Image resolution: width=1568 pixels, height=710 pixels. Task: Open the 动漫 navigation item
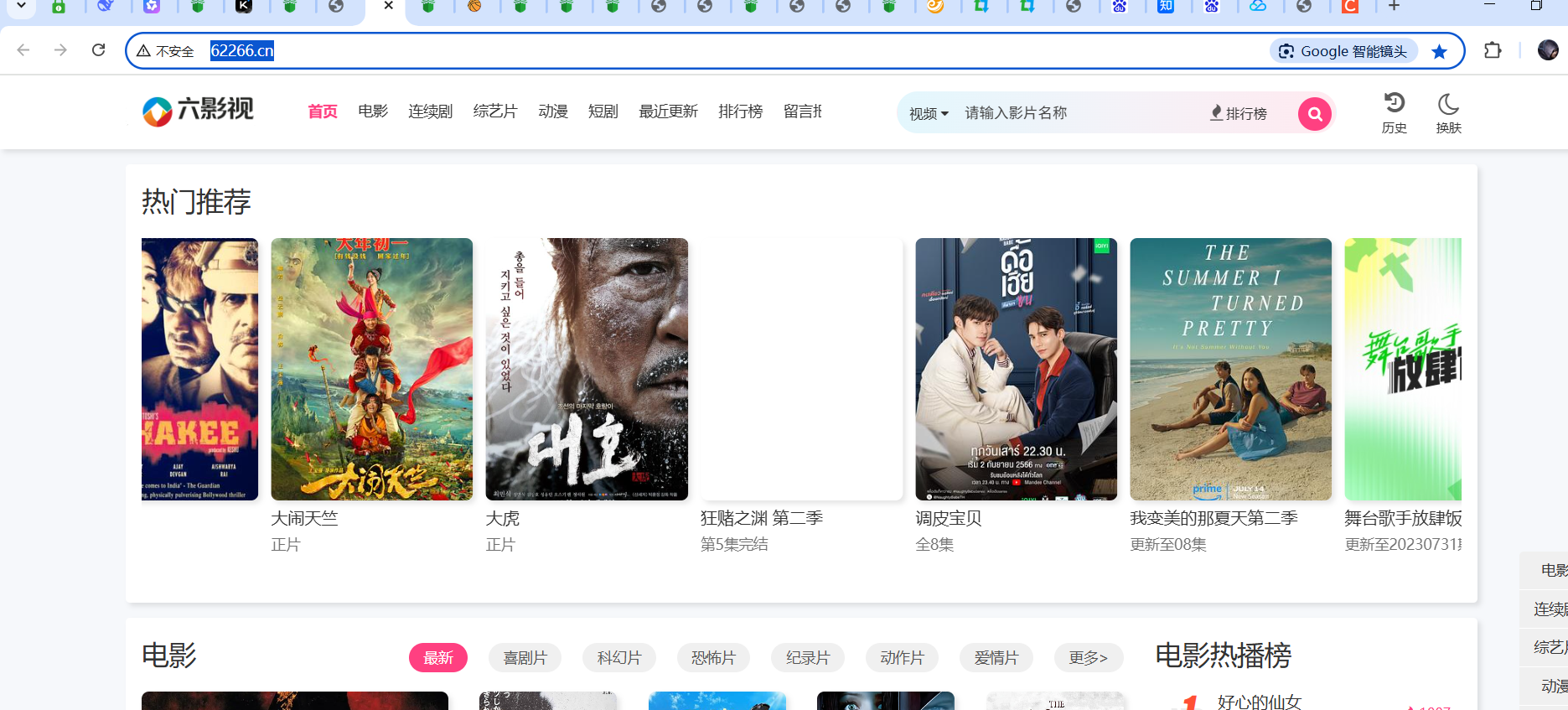coord(553,111)
